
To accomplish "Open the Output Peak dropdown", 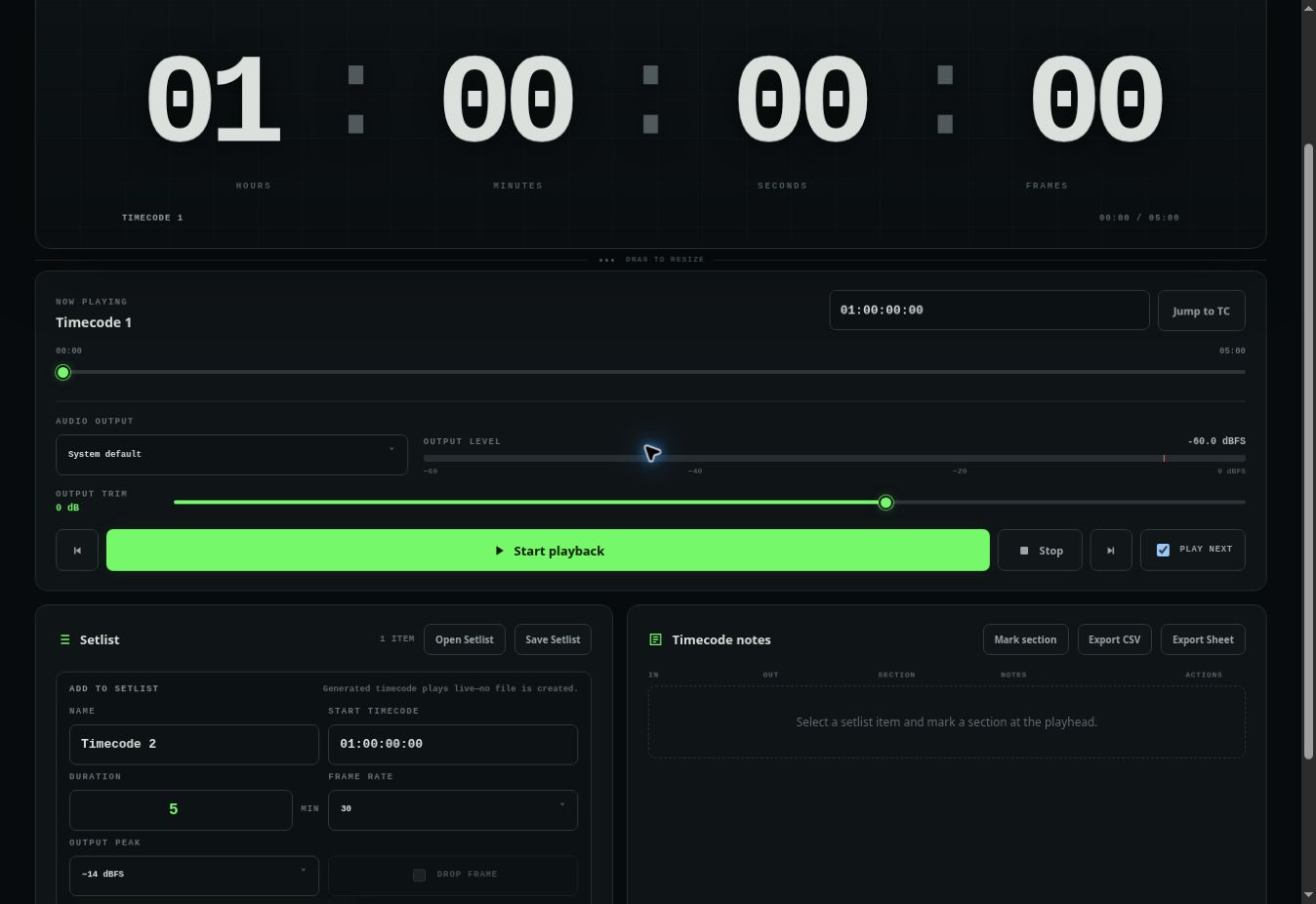I will tap(194, 876).
